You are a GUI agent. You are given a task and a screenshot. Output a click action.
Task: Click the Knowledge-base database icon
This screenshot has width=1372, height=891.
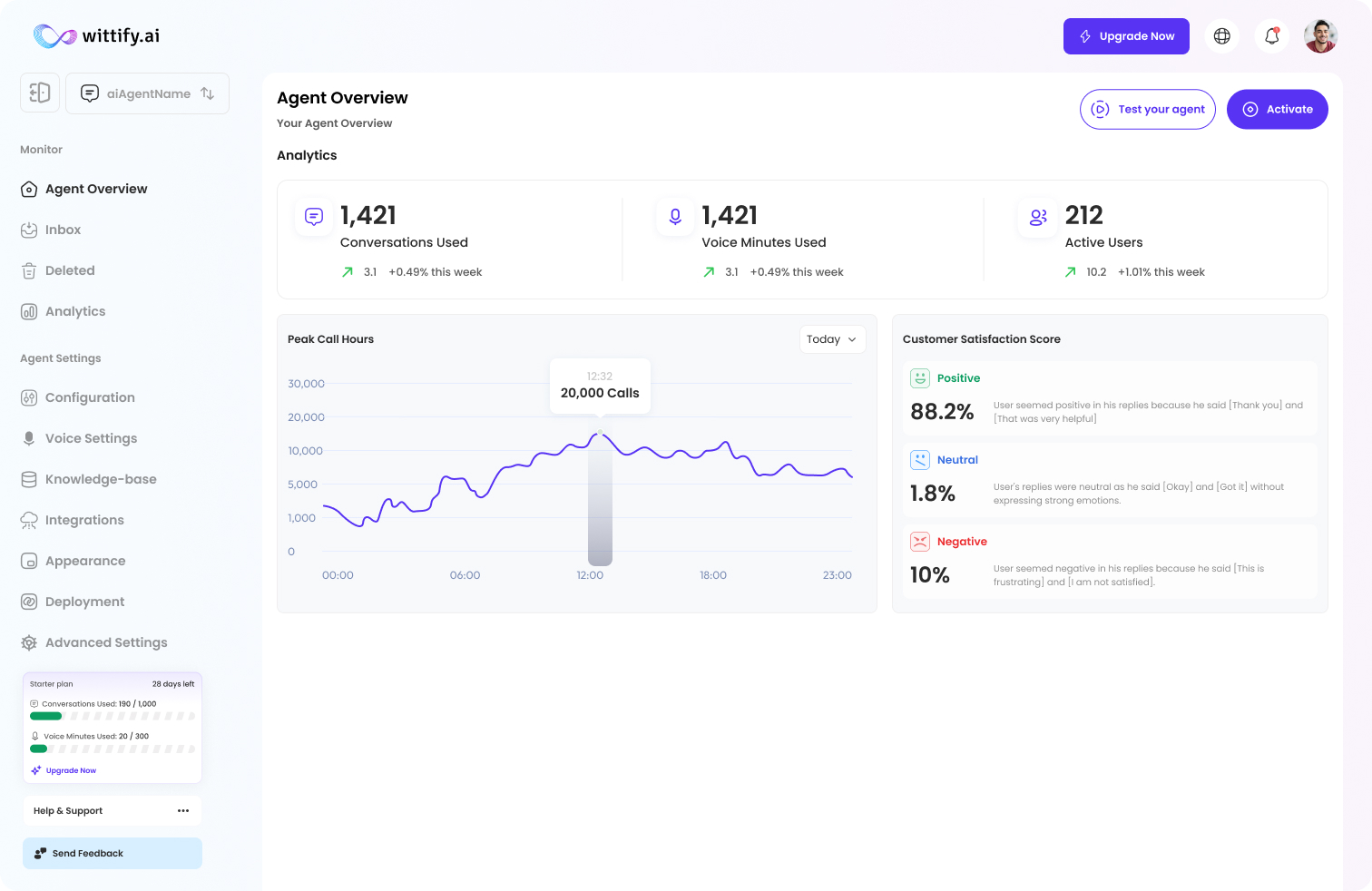pos(29,479)
